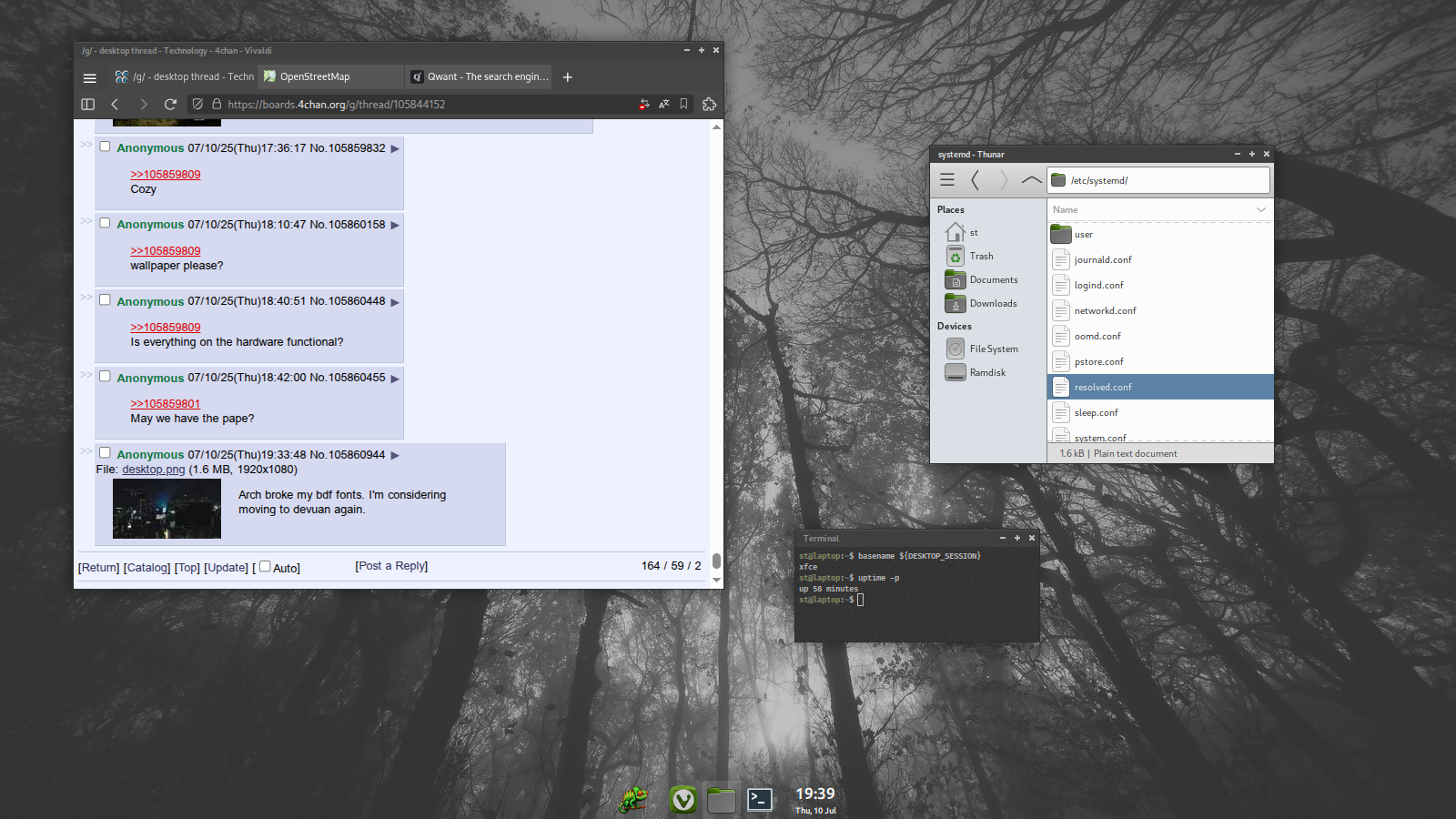Go forward in Vivaldi browser history
This screenshot has width=1456, height=819.
tap(143, 105)
